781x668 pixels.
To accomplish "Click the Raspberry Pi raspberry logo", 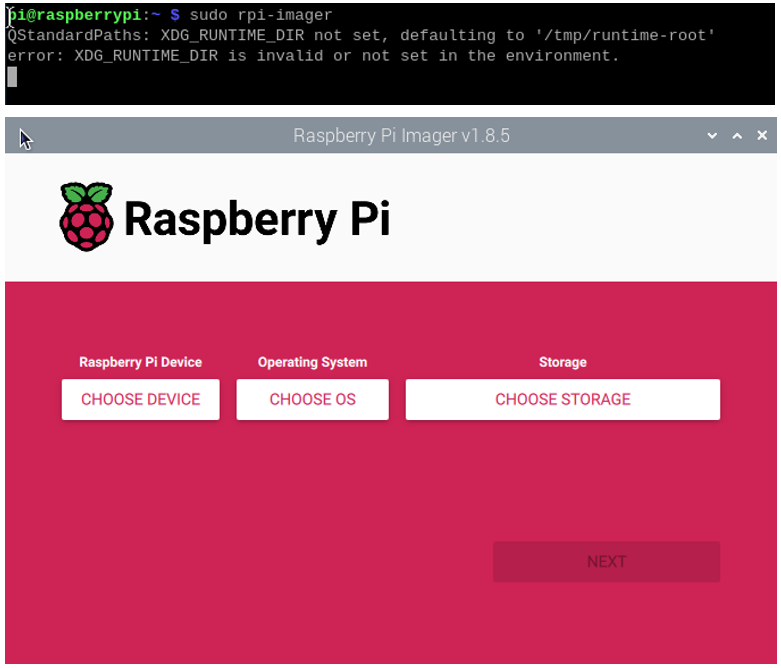I will 86,217.
